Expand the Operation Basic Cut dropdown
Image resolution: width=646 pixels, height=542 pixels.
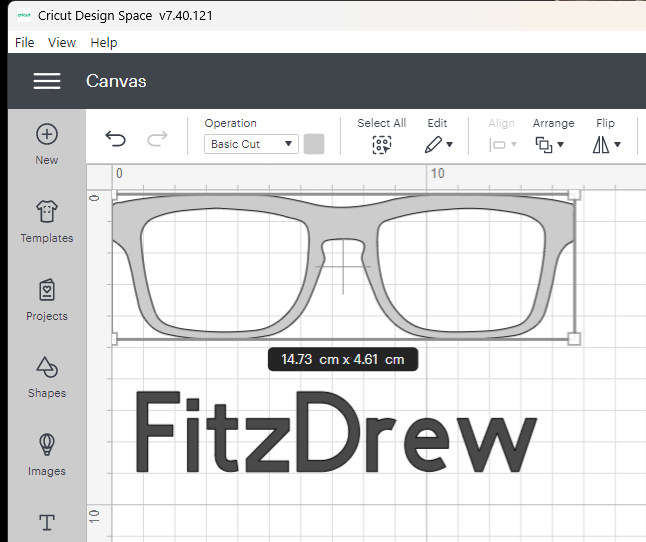coord(251,144)
